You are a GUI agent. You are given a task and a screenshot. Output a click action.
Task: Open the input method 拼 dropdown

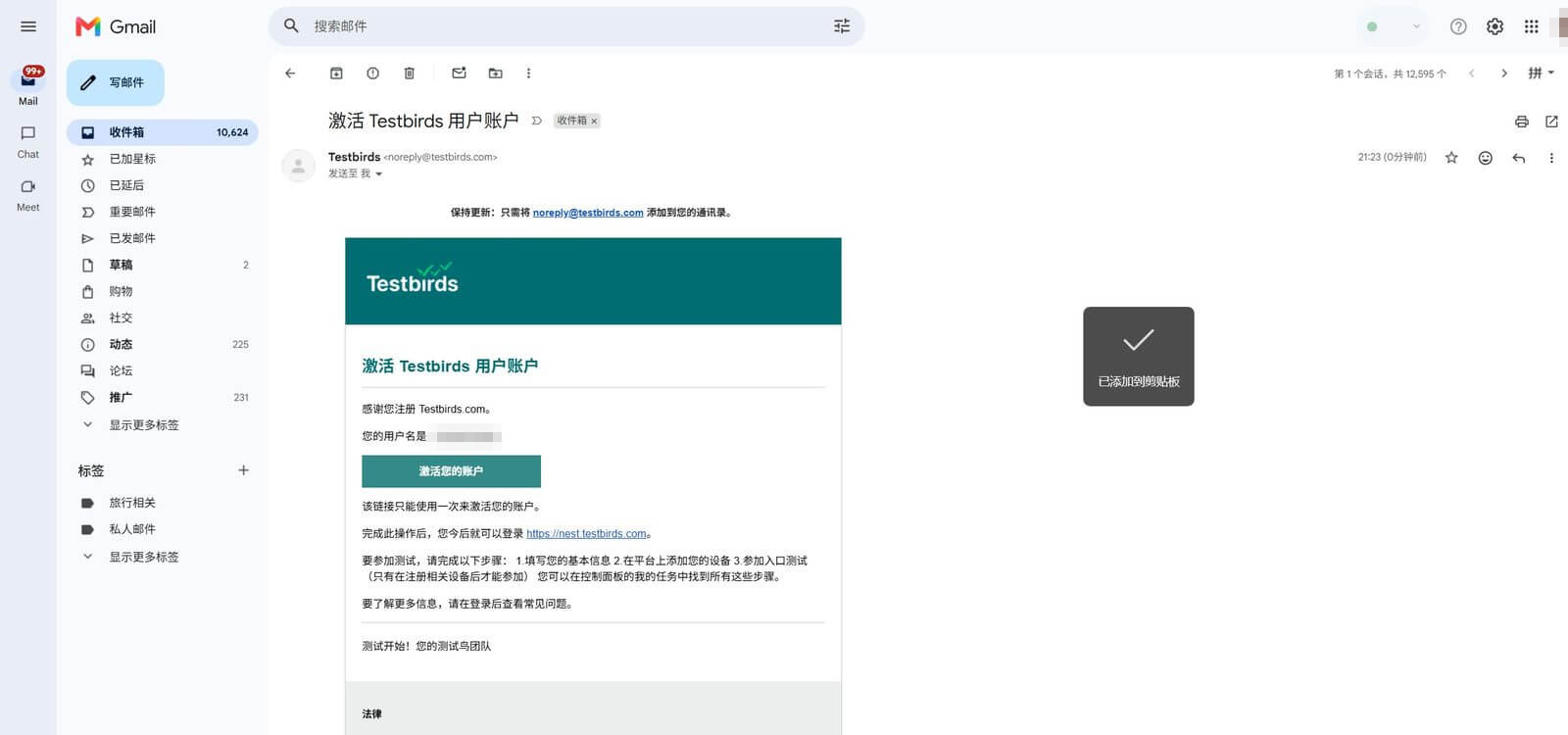pyautogui.click(x=1541, y=73)
